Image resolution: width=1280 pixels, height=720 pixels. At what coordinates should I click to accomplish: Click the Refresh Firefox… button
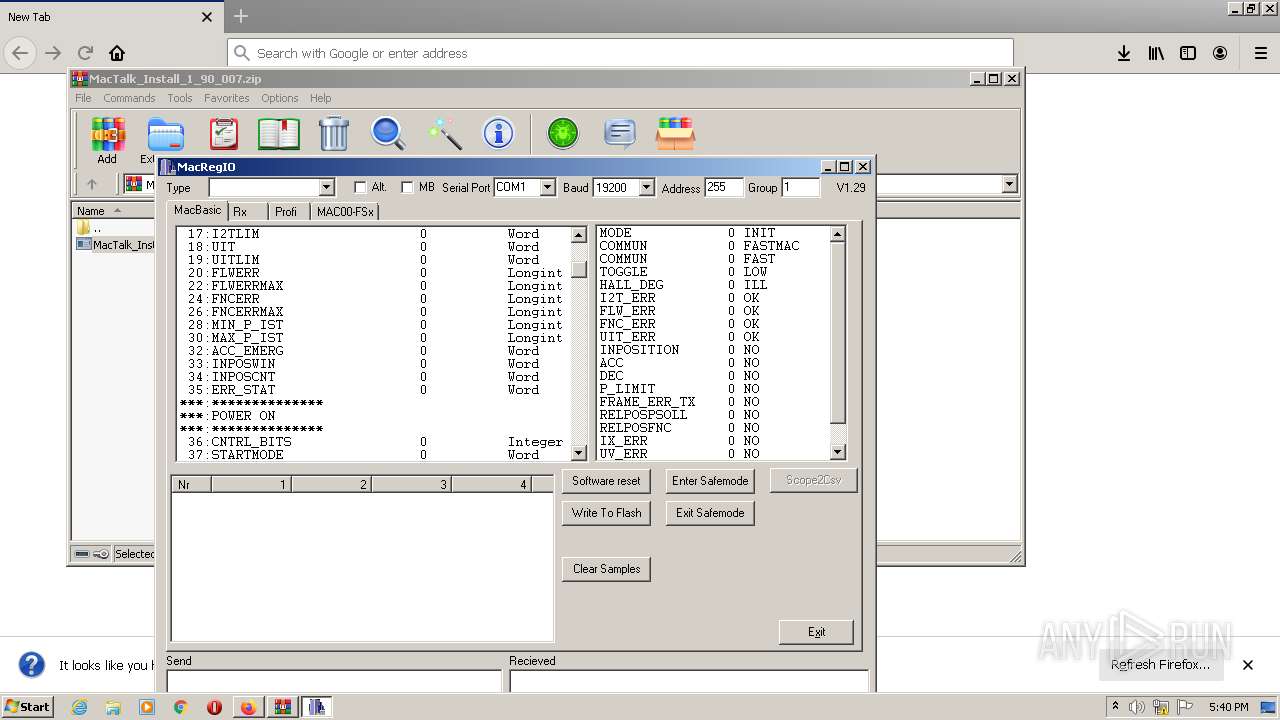[1160, 664]
